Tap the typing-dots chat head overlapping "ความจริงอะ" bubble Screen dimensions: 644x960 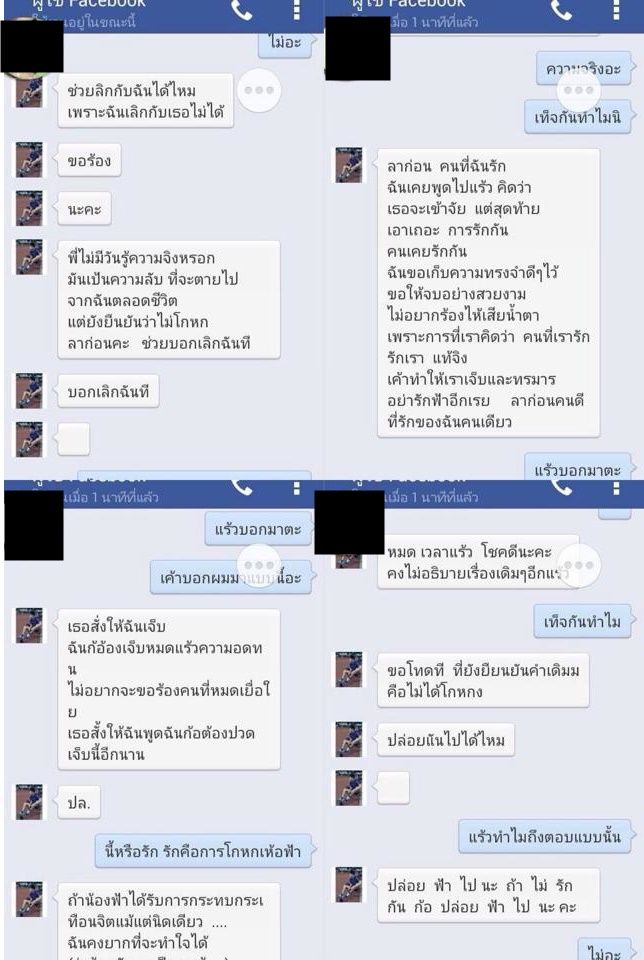(x=578, y=91)
